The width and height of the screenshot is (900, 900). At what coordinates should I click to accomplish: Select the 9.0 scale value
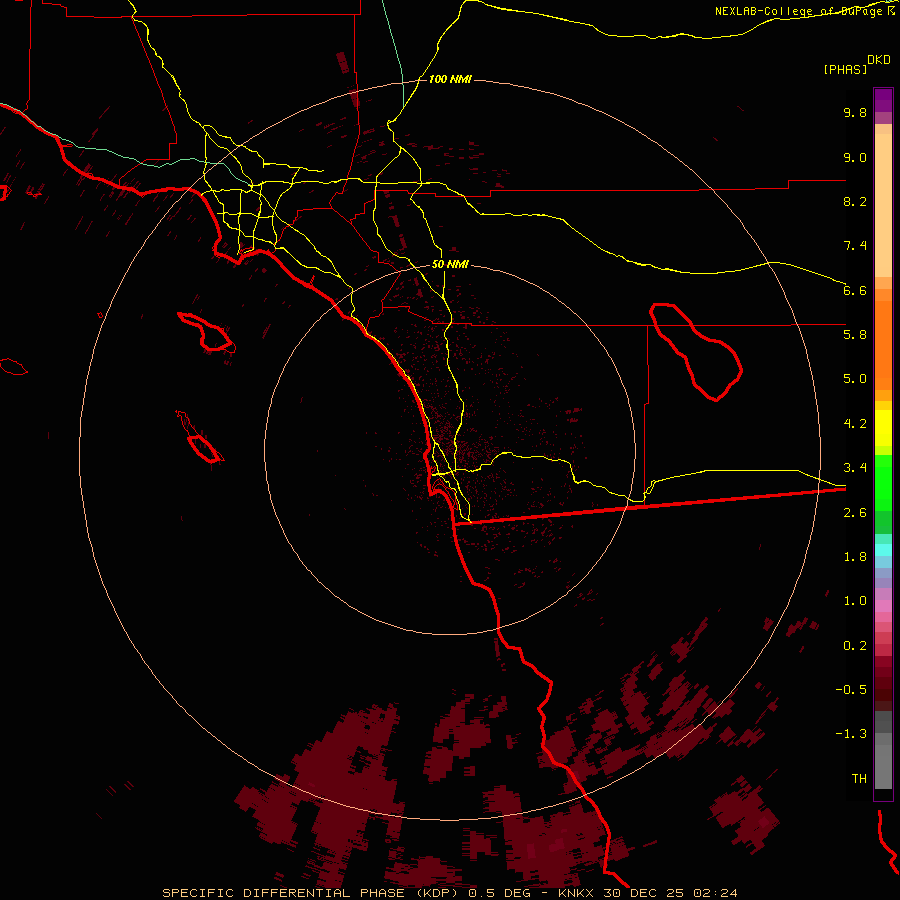pyautogui.click(x=855, y=157)
